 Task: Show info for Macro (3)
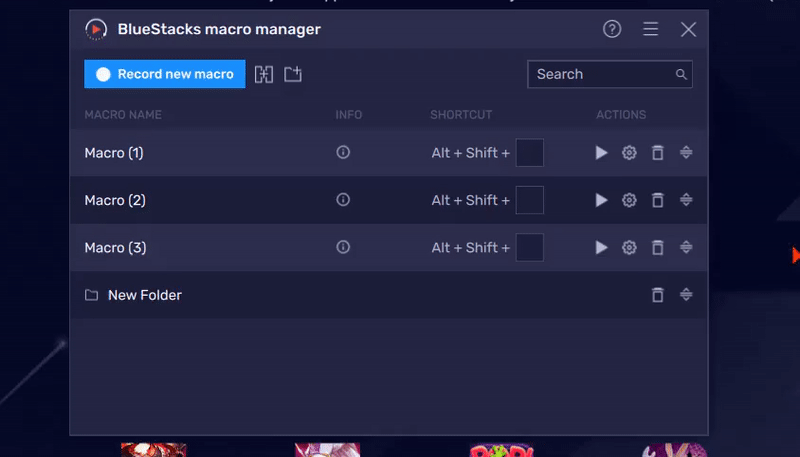pyautogui.click(x=343, y=247)
